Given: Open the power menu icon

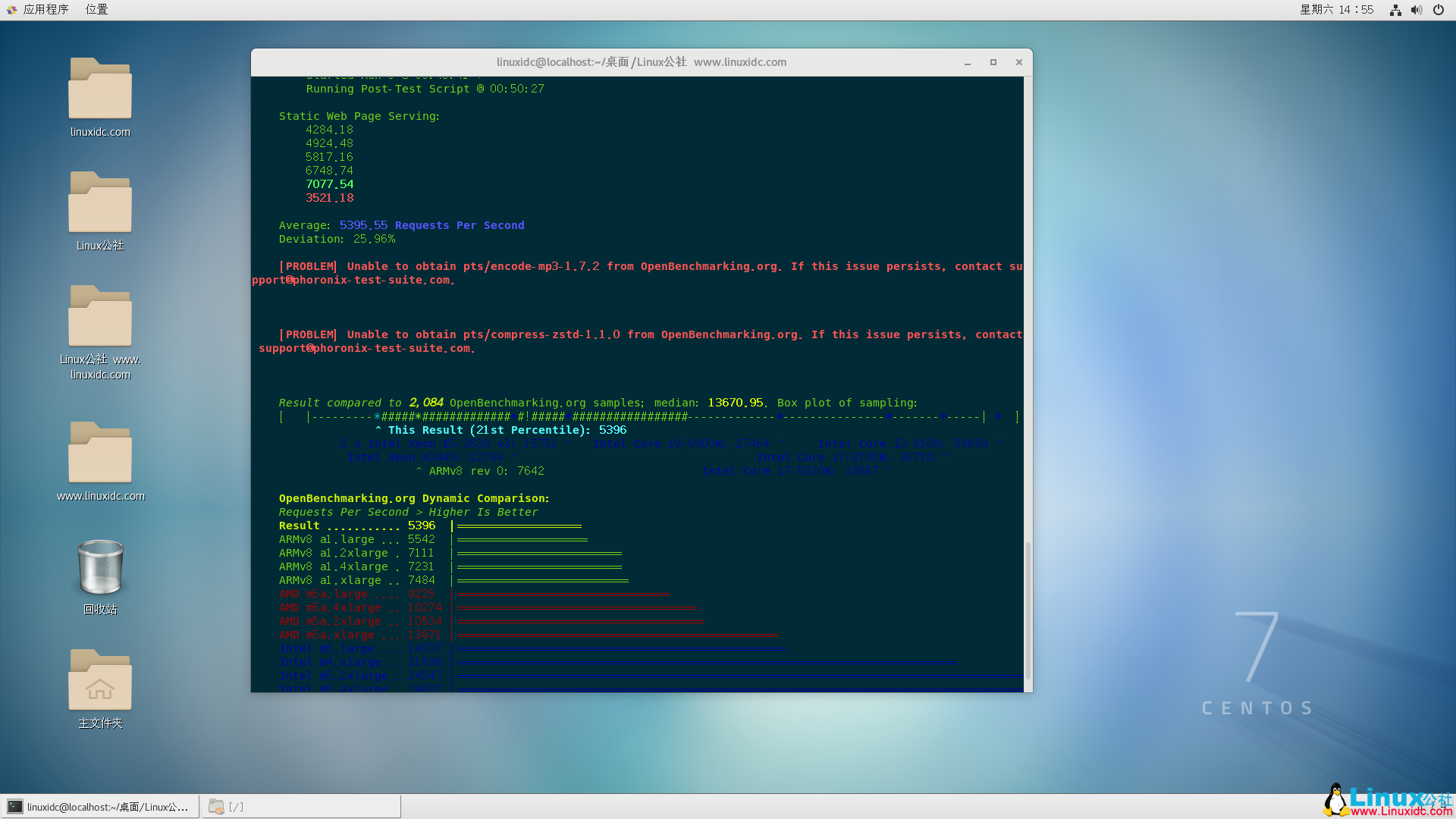Looking at the screenshot, I should coord(1438,10).
